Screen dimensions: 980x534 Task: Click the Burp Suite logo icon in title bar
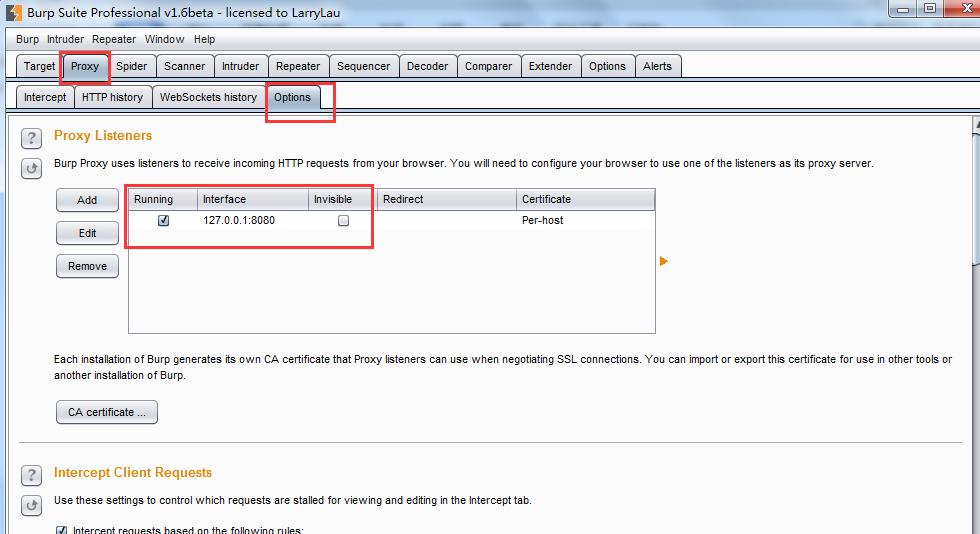click(14, 13)
